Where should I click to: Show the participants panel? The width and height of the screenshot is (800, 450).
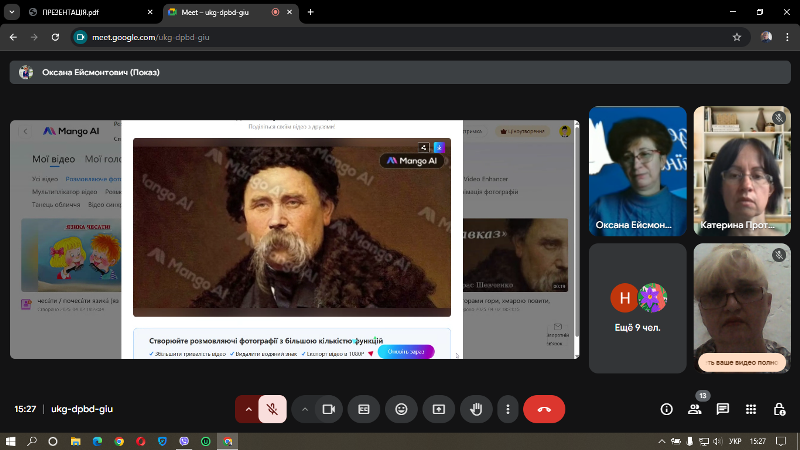pyautogui.click(x=694, y=409)
